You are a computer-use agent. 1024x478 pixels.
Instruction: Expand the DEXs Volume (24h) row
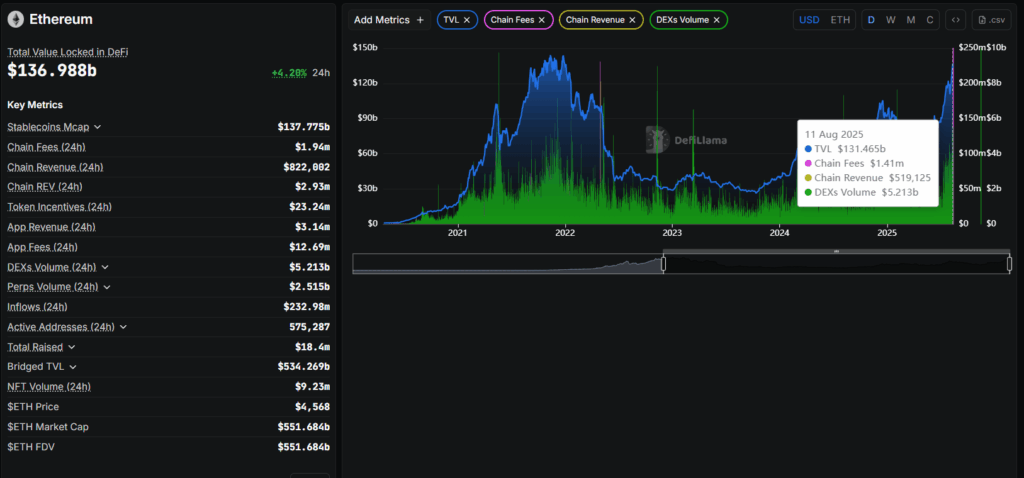[x=105, y=267]
